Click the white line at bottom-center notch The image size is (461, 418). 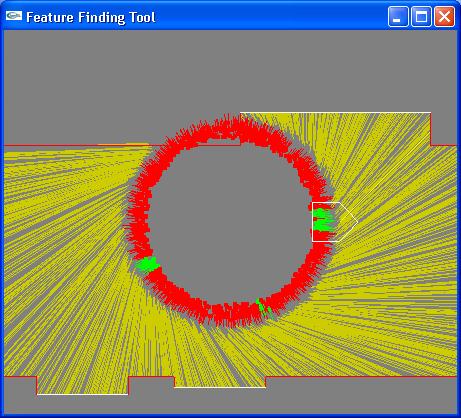(x=220, y=387)
